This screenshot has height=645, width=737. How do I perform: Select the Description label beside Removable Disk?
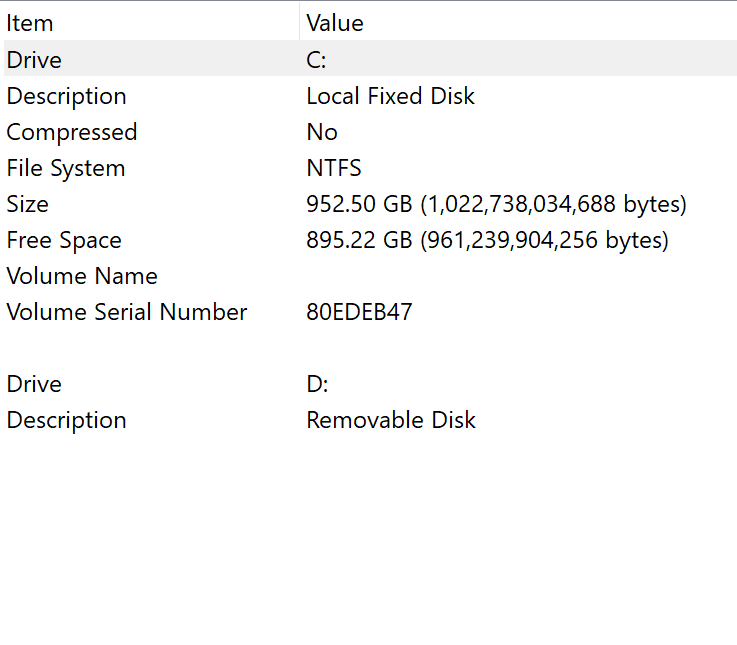(x=67, y=420)
